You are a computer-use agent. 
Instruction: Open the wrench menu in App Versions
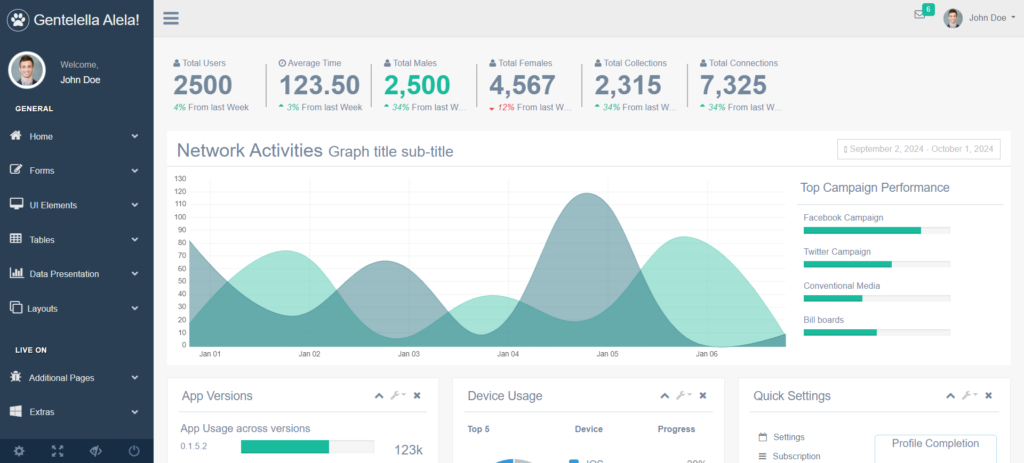pyautogui.click(x=398, y=396)
